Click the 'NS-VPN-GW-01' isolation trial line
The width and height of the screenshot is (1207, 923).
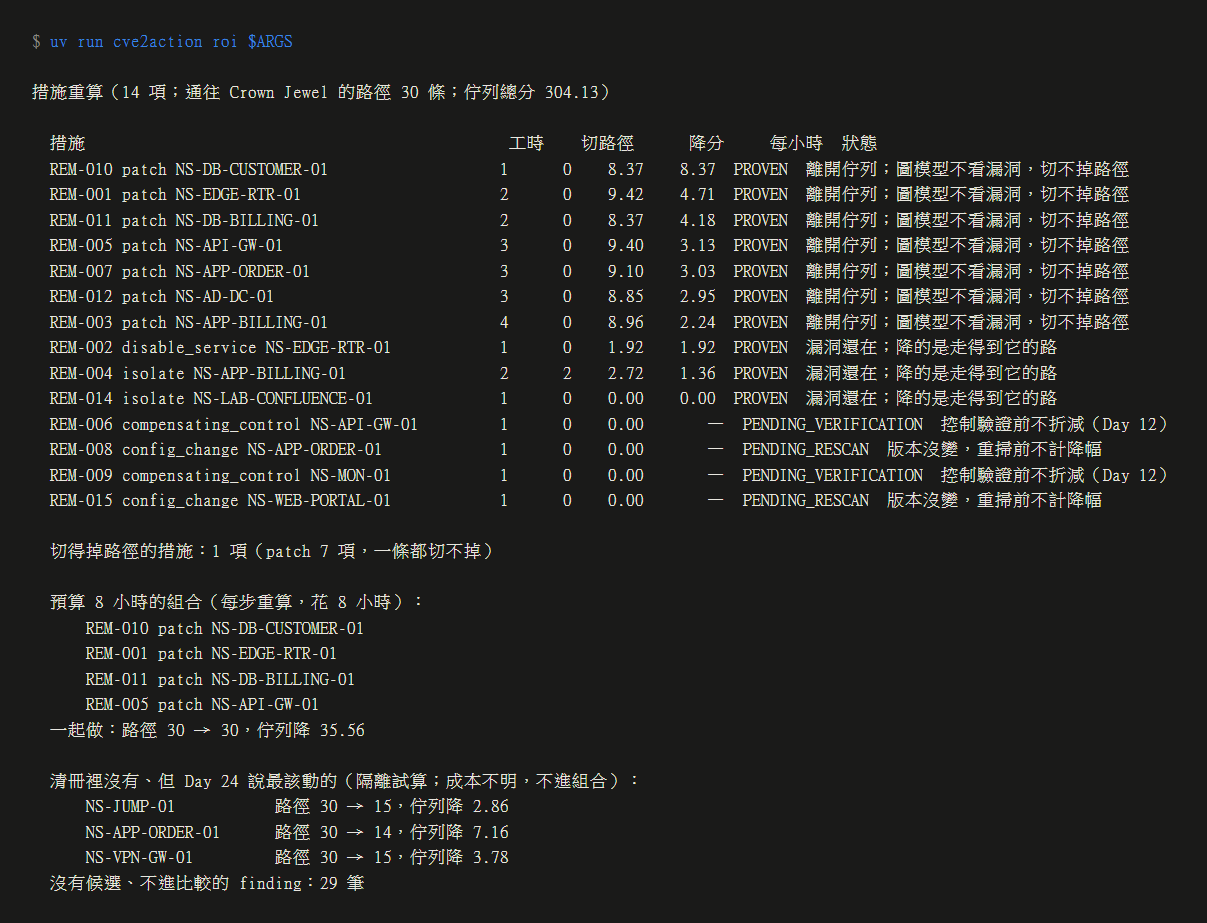coord(297,858)
